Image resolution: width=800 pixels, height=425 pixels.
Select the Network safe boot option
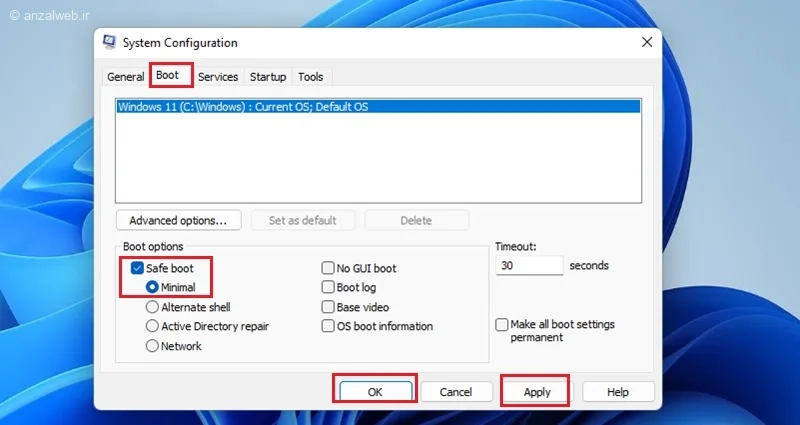[152, 346]
